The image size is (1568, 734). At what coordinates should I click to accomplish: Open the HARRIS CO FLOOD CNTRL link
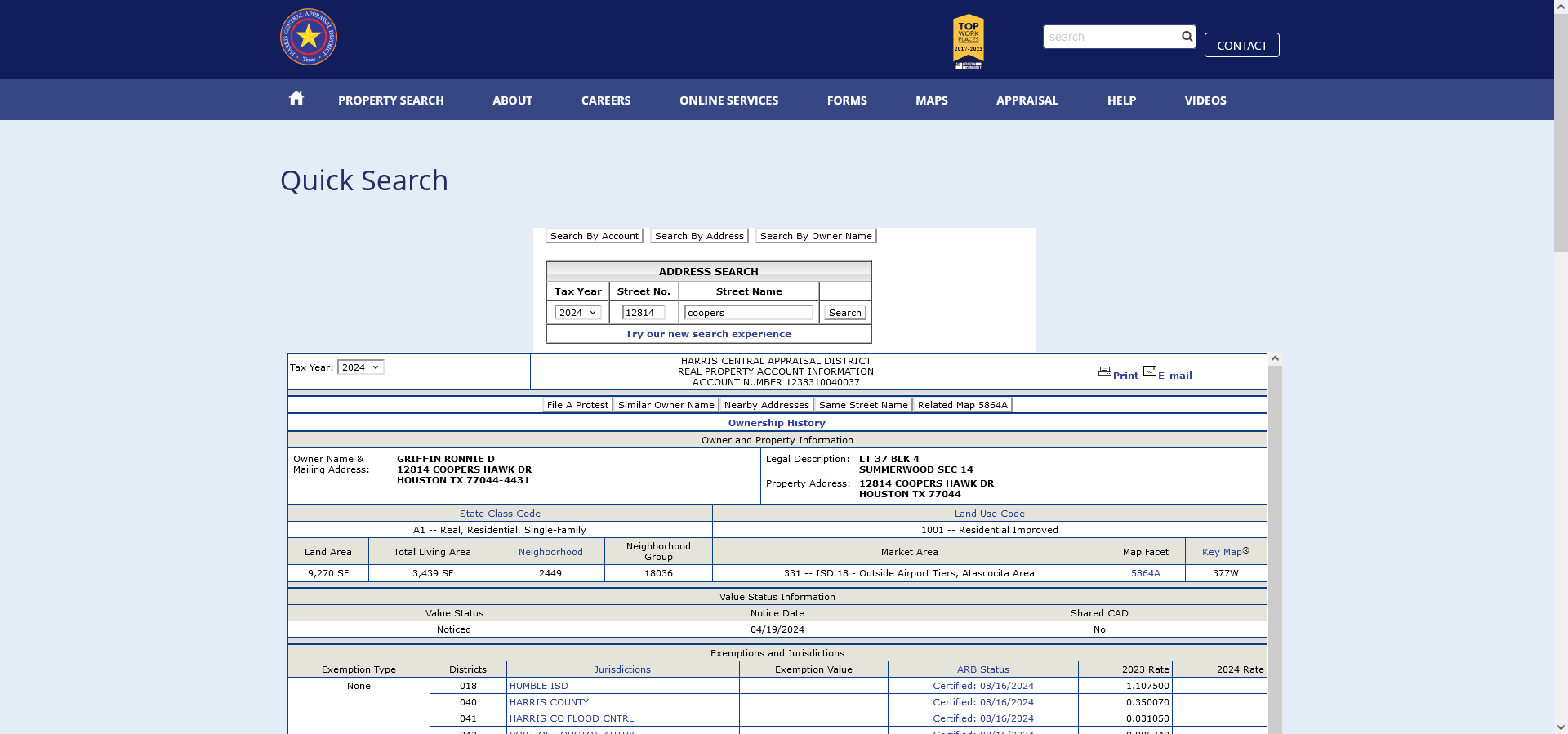(x=572, y=718)
